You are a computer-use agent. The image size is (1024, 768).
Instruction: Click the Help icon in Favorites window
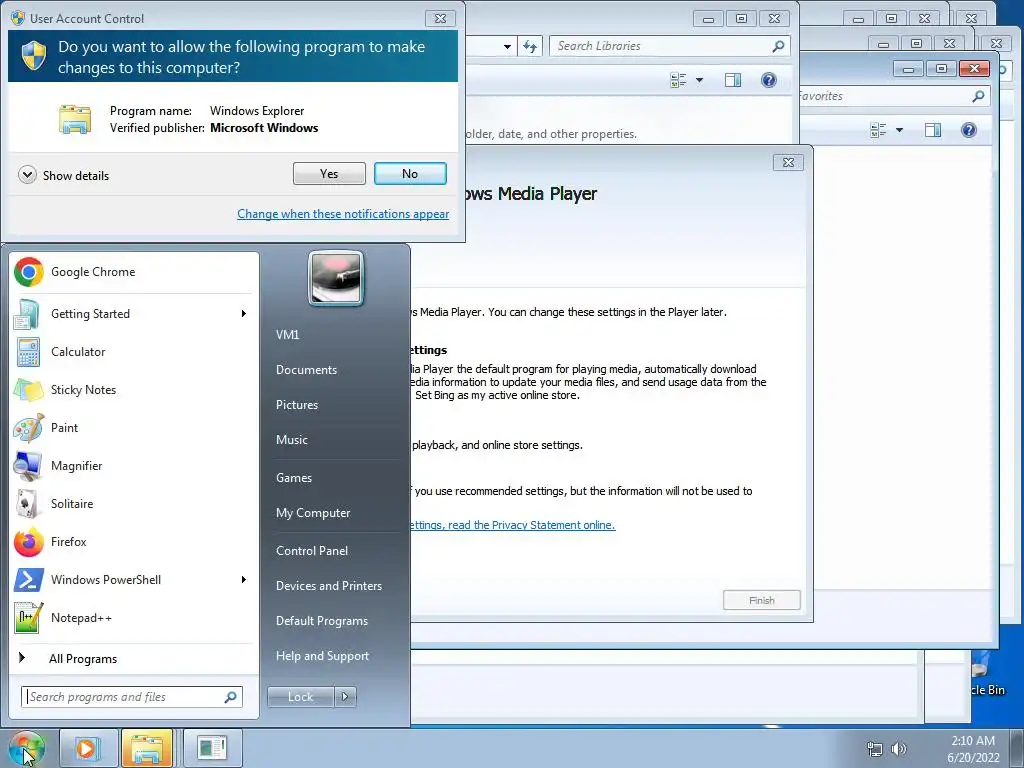[x=968, y=129]
